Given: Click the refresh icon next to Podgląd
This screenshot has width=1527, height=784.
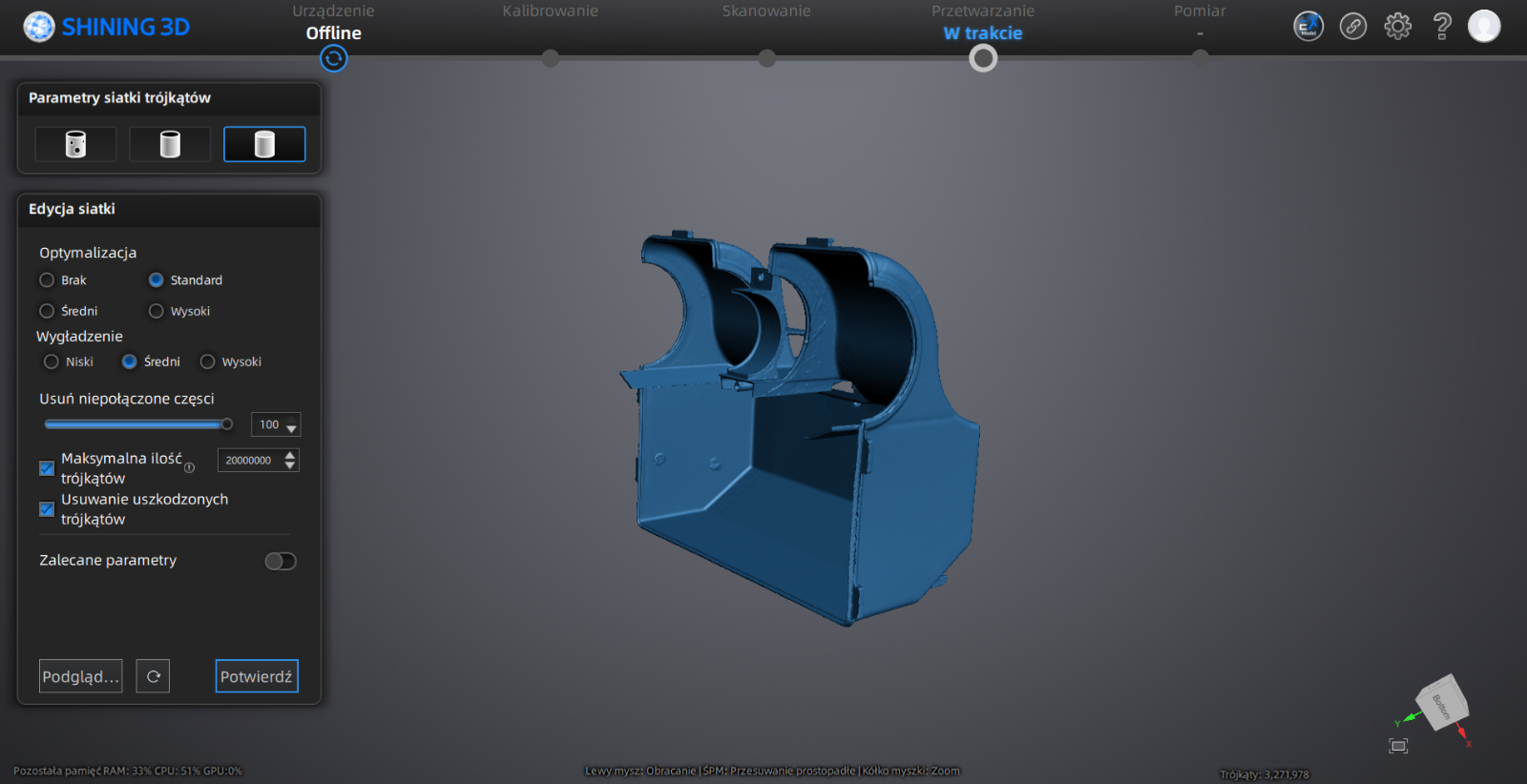Looking at the screenshot, I should (x=153, y=676).
